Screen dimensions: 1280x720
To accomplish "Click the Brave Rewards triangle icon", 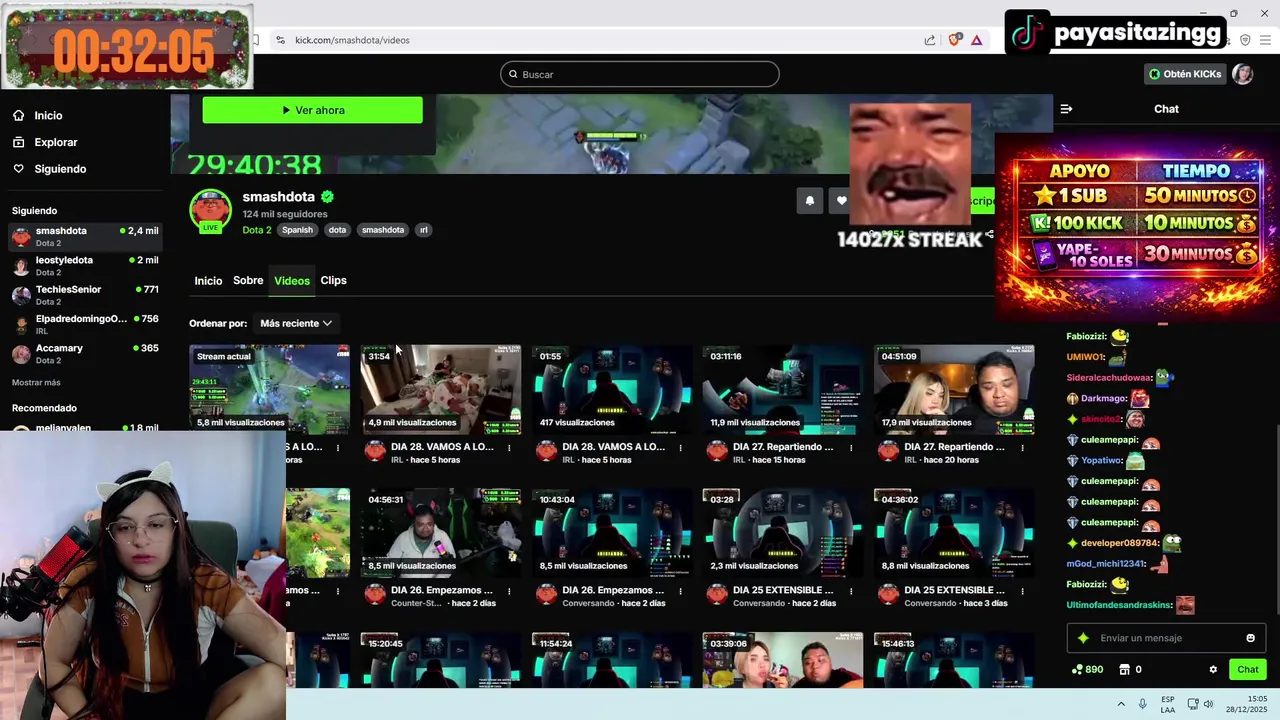I will click(976, 40).
